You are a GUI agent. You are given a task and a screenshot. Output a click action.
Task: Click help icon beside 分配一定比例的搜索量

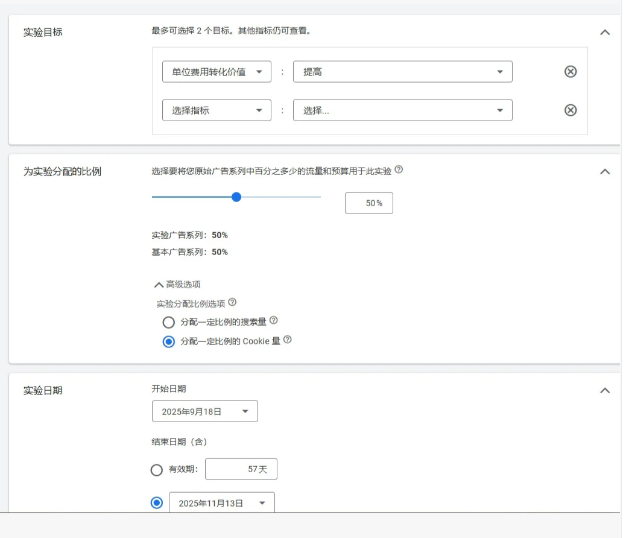[x=274, y=321]
